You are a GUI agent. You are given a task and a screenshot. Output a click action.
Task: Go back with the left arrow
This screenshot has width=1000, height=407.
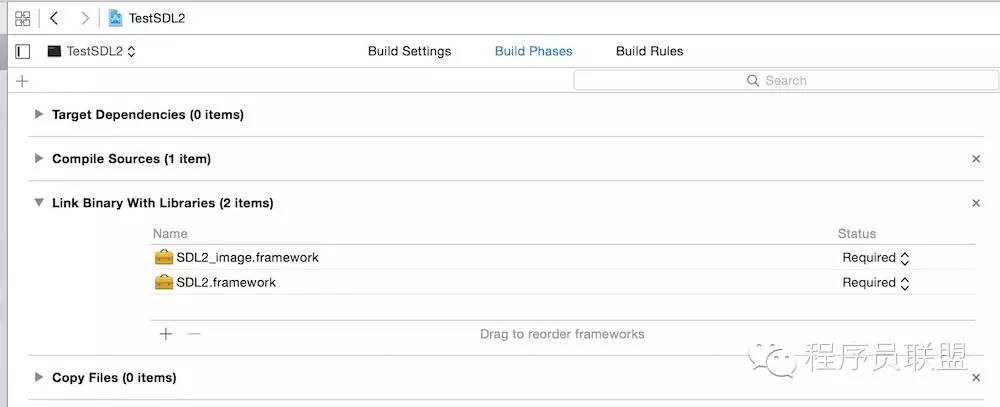(54, 18)
